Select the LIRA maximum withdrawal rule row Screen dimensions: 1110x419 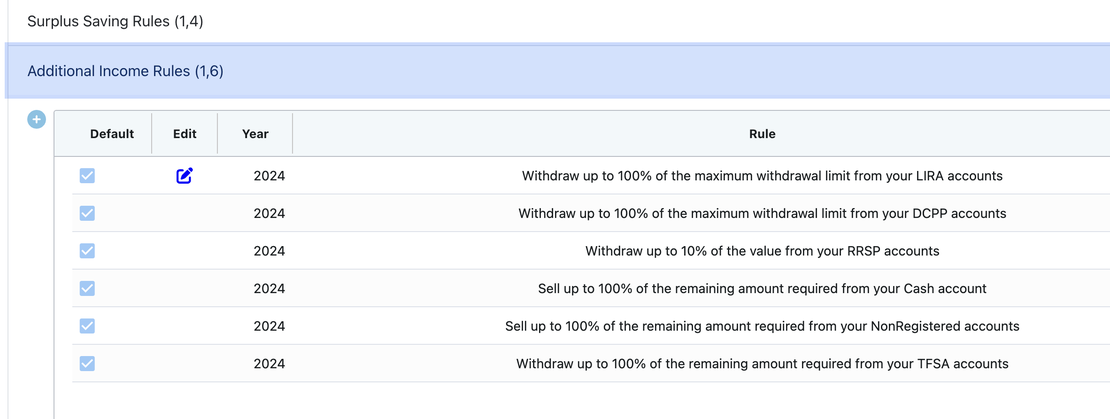tap(762, 176)
